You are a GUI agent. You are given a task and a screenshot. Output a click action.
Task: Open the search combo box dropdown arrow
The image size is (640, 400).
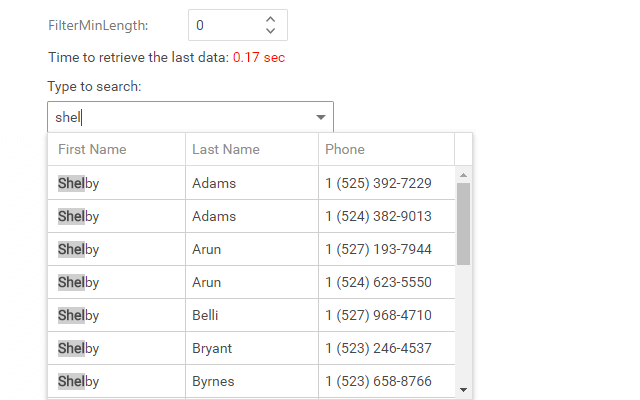click(x=320, y=117)
